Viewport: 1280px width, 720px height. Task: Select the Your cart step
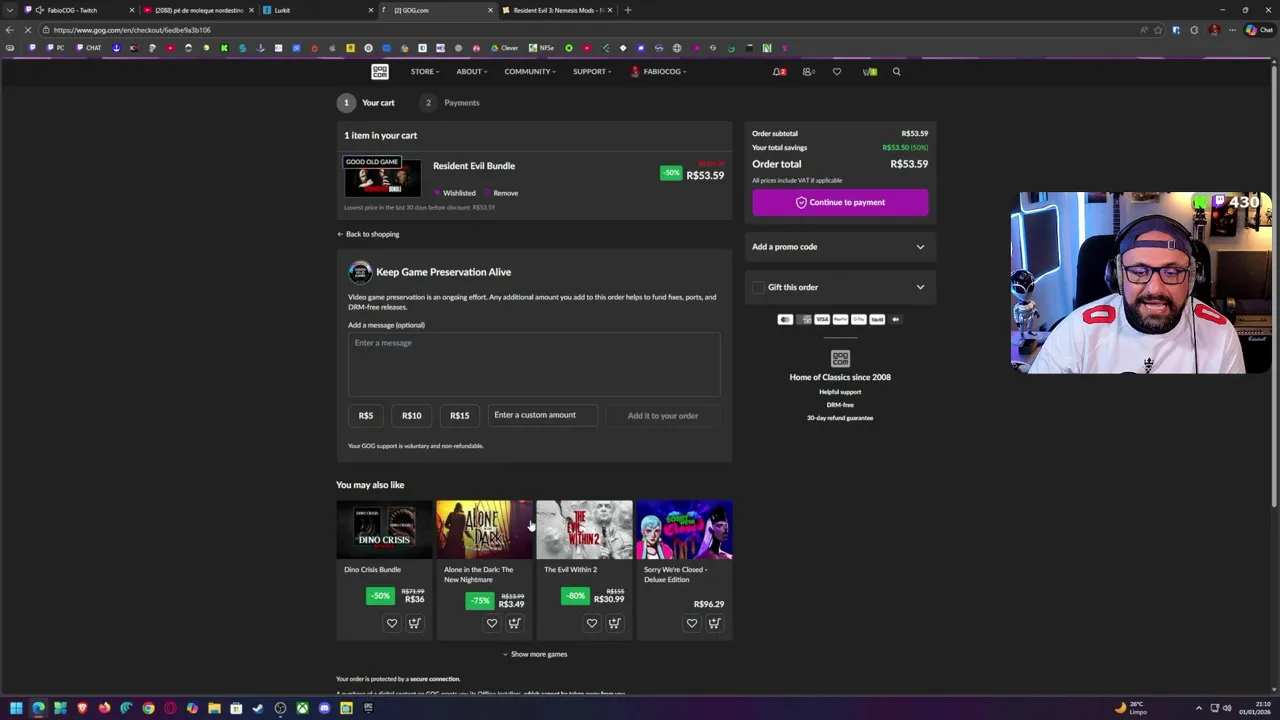367,102
